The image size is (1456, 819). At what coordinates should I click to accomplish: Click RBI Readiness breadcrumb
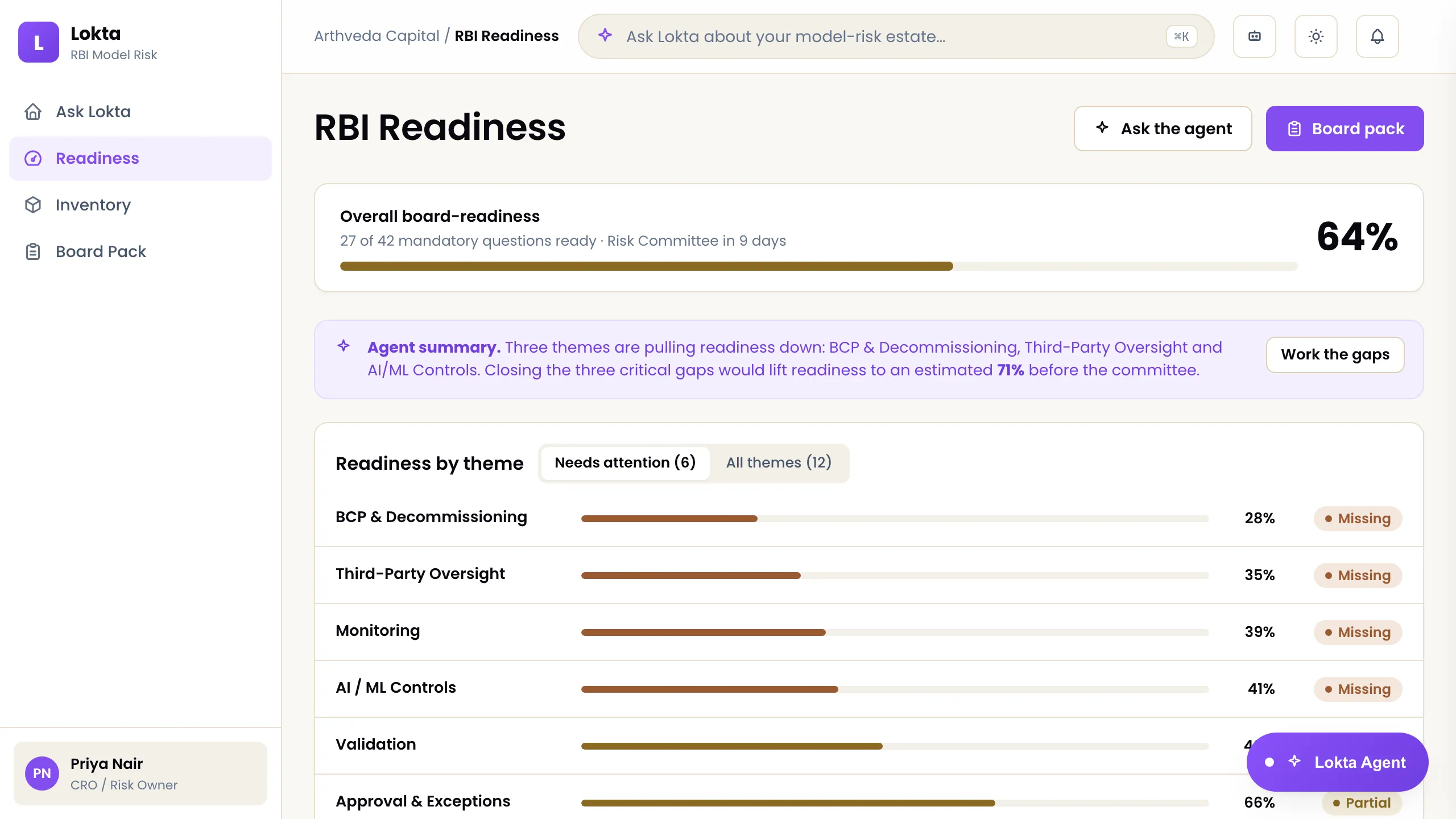[507, 36]
